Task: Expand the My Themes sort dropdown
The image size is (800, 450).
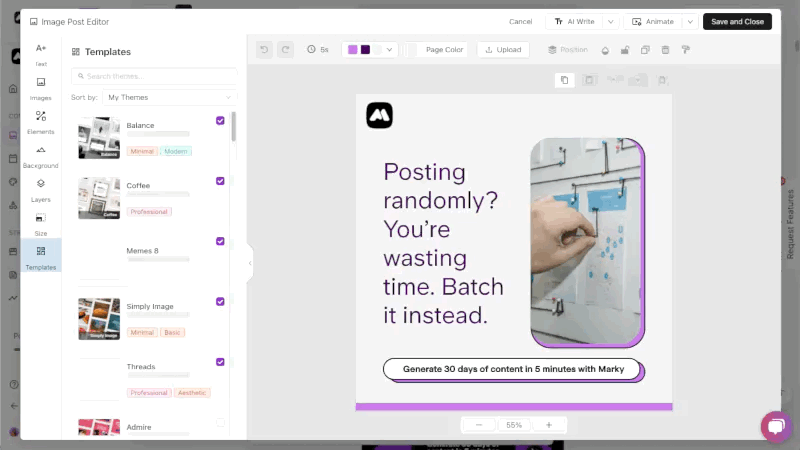Action: (x=168, y=97)
